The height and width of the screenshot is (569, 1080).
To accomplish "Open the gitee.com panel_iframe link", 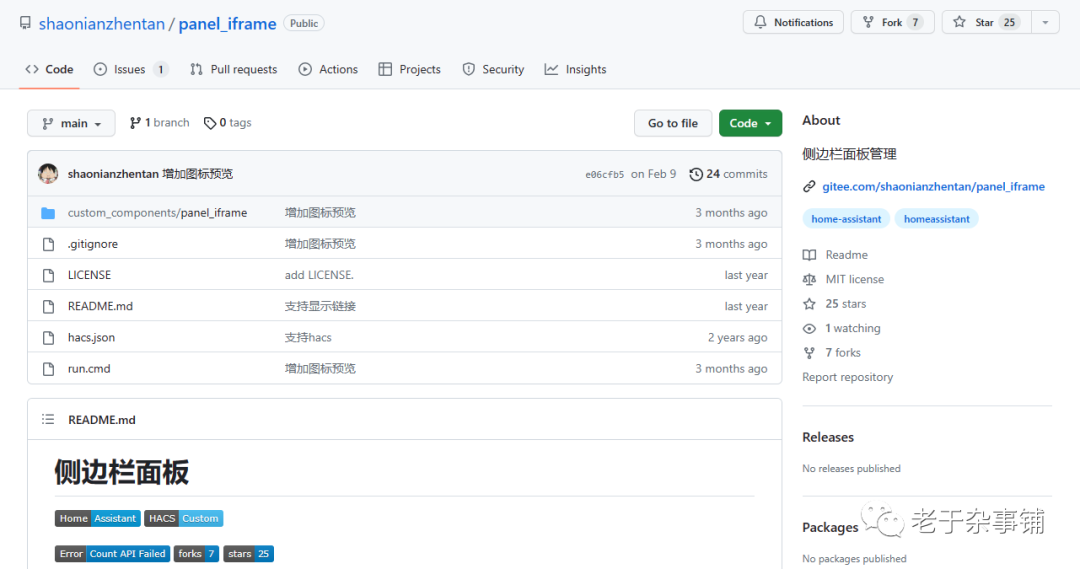I will (933, 187).
